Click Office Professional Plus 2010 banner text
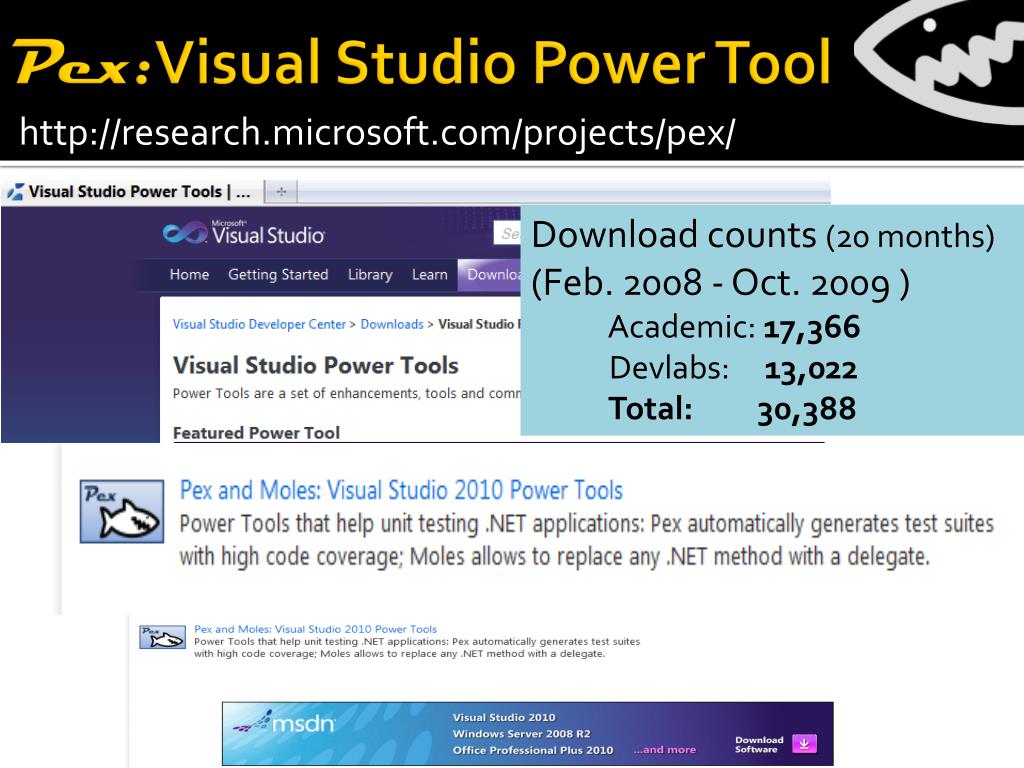 pyautogui.click(x=533, y=750)
